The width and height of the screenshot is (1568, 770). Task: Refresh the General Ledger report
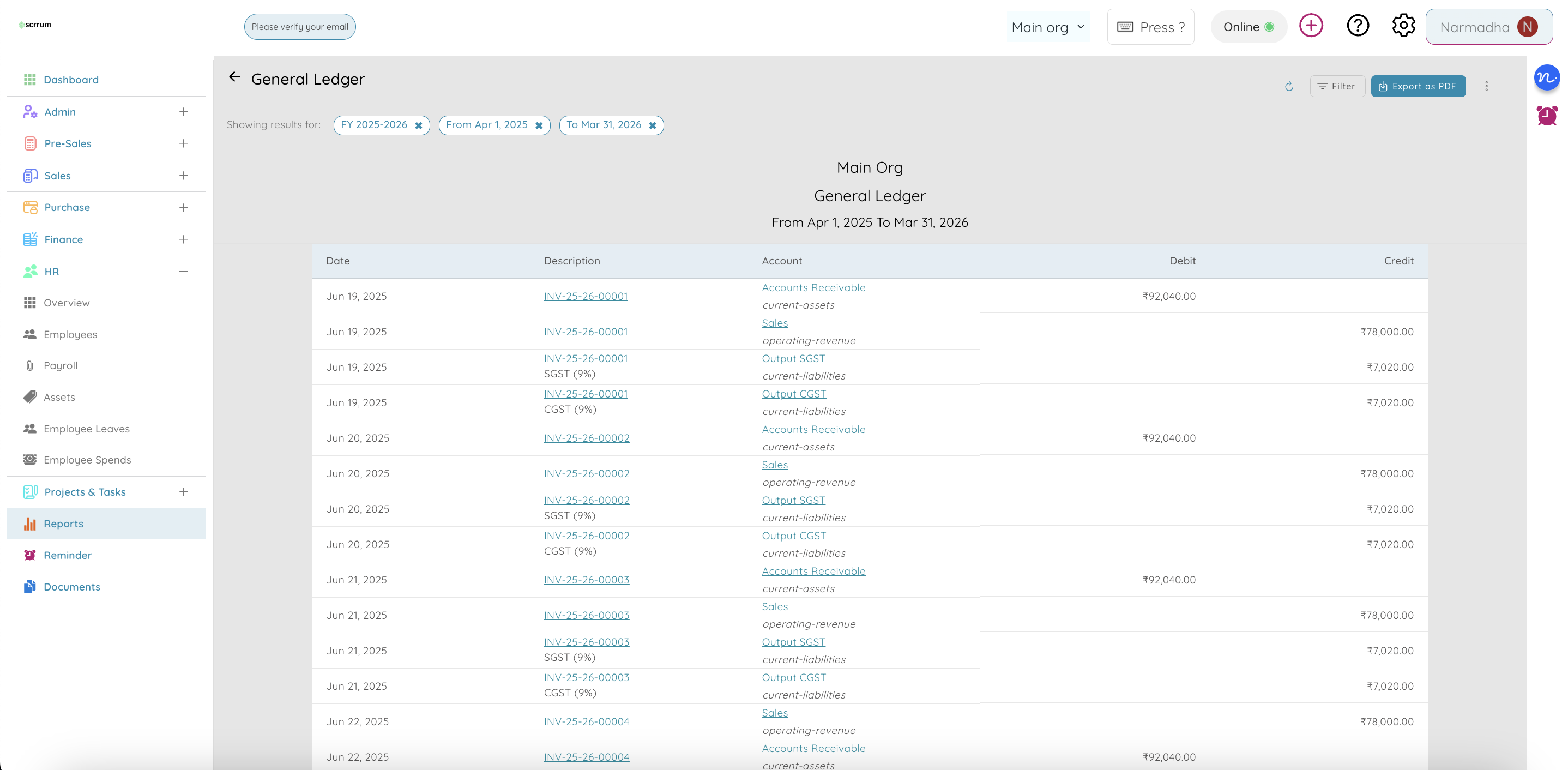click(x=1289, y=87)
